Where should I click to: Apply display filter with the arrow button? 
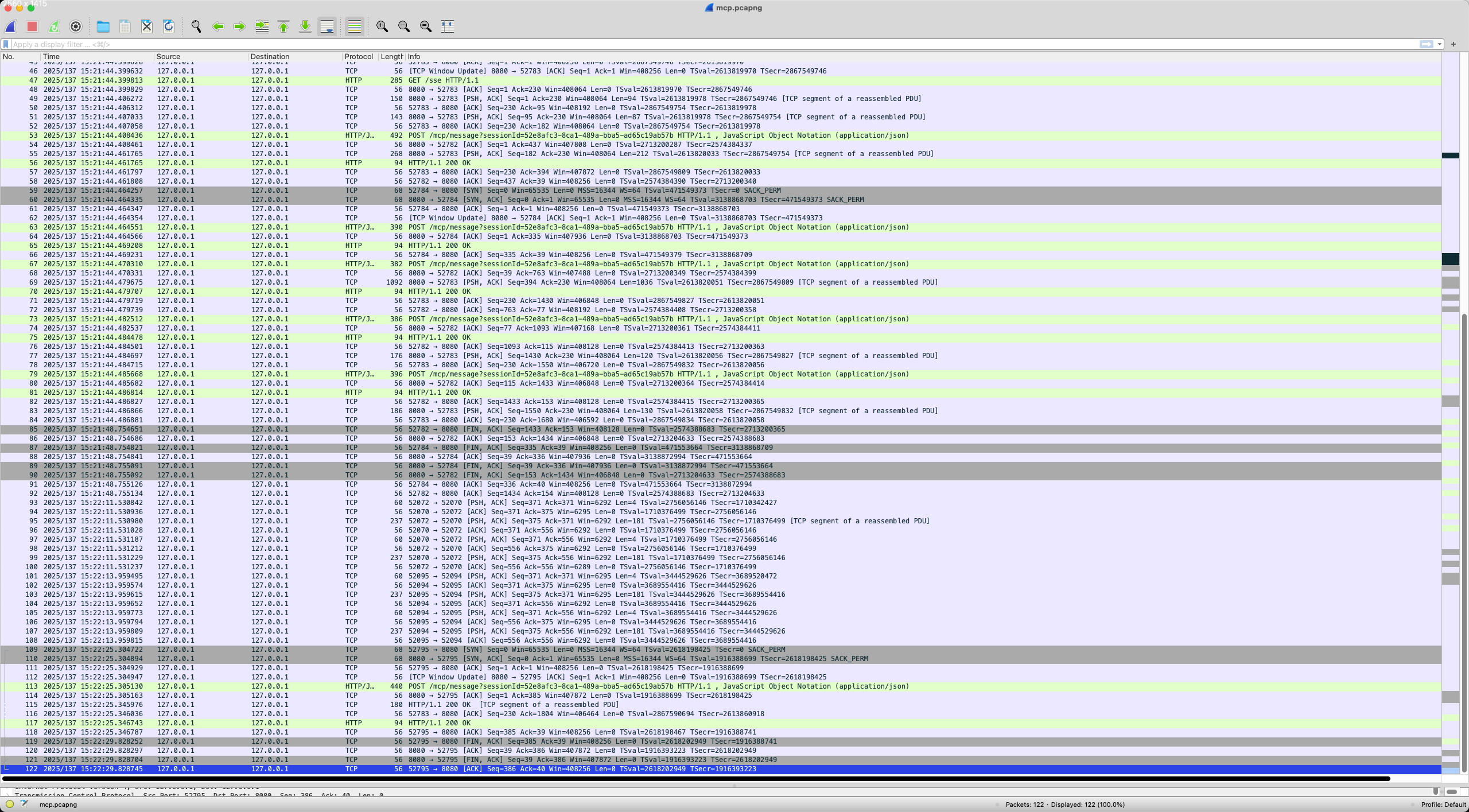pos(1426,44)
